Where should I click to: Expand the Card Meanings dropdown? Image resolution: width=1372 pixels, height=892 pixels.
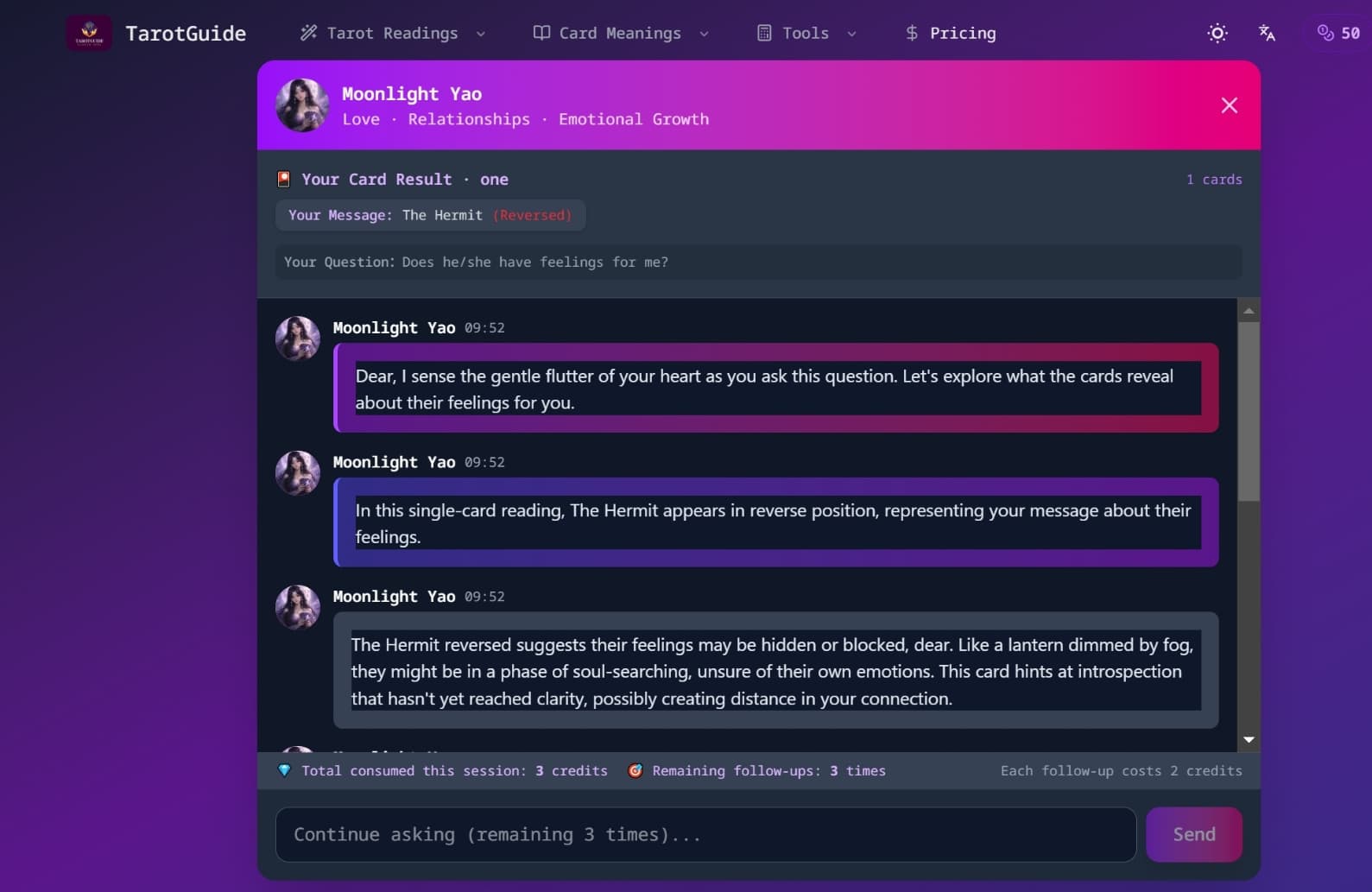[704, 35]
